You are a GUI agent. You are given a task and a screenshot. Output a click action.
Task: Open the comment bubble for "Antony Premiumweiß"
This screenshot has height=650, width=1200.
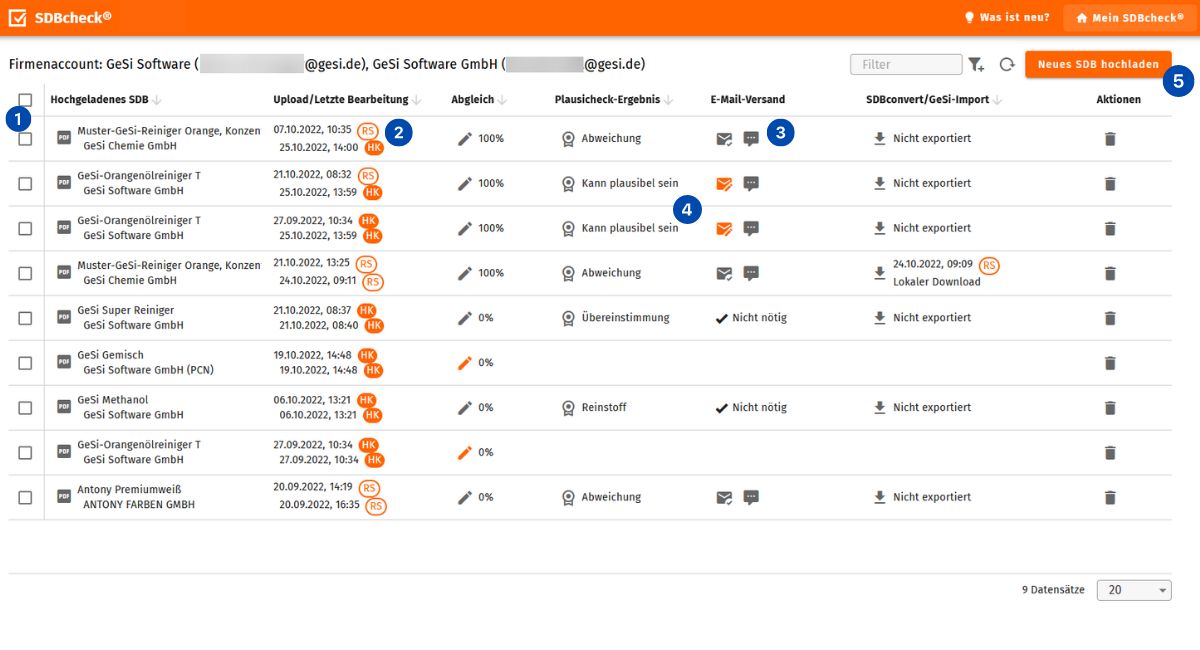751,497
